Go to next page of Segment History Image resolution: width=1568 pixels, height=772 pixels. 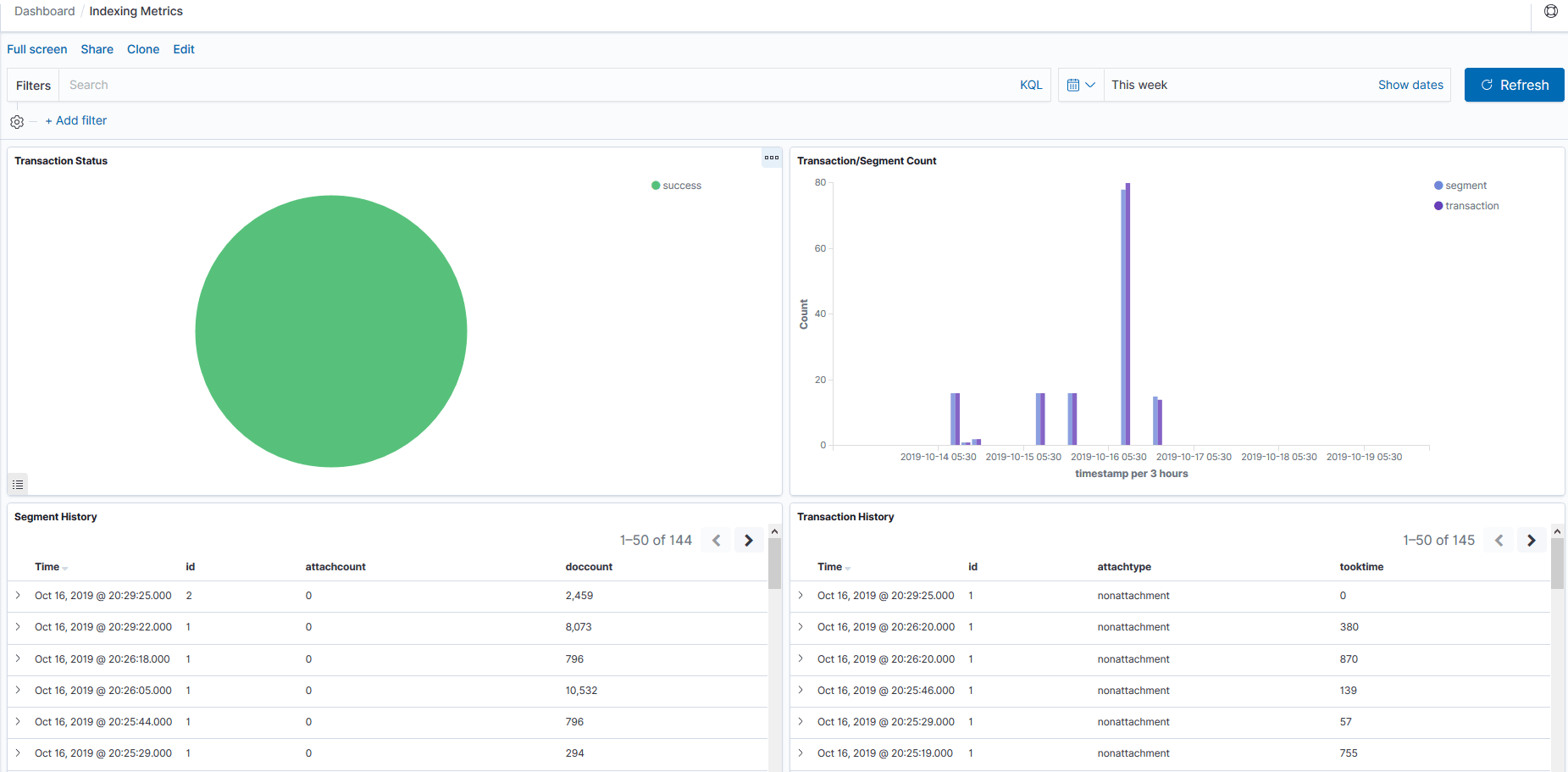tap(748, 540)
